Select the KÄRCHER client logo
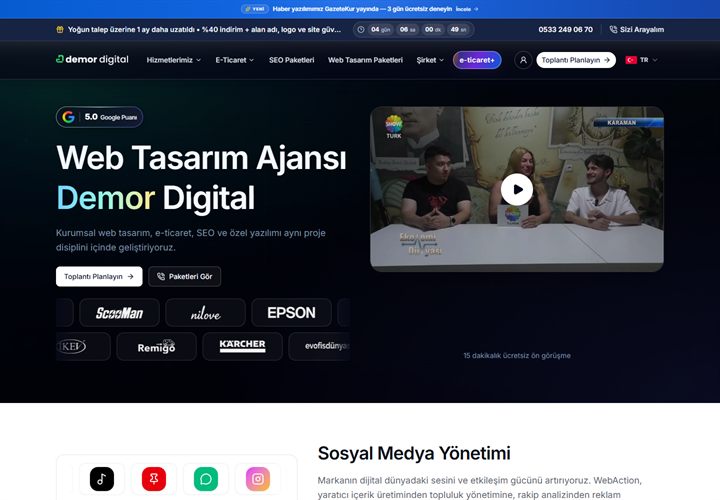This screenshot has height=500, width=720. 242,347
